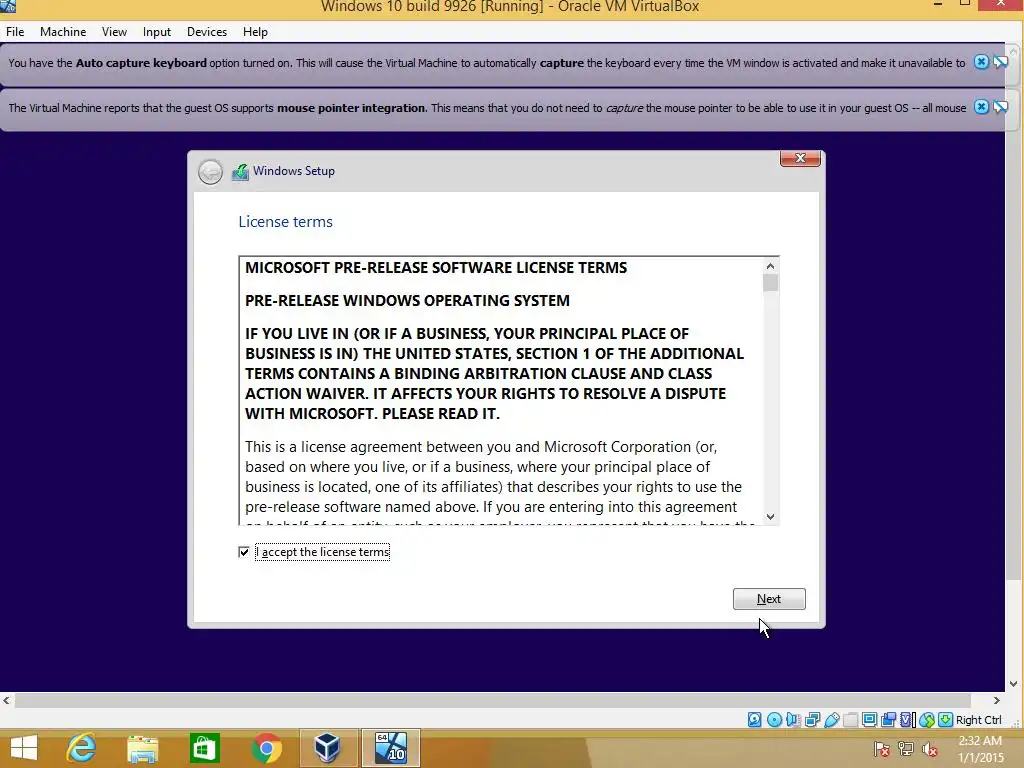
Task: Click the Right Ctrl host key label
Action: click(x=978, y=720)
